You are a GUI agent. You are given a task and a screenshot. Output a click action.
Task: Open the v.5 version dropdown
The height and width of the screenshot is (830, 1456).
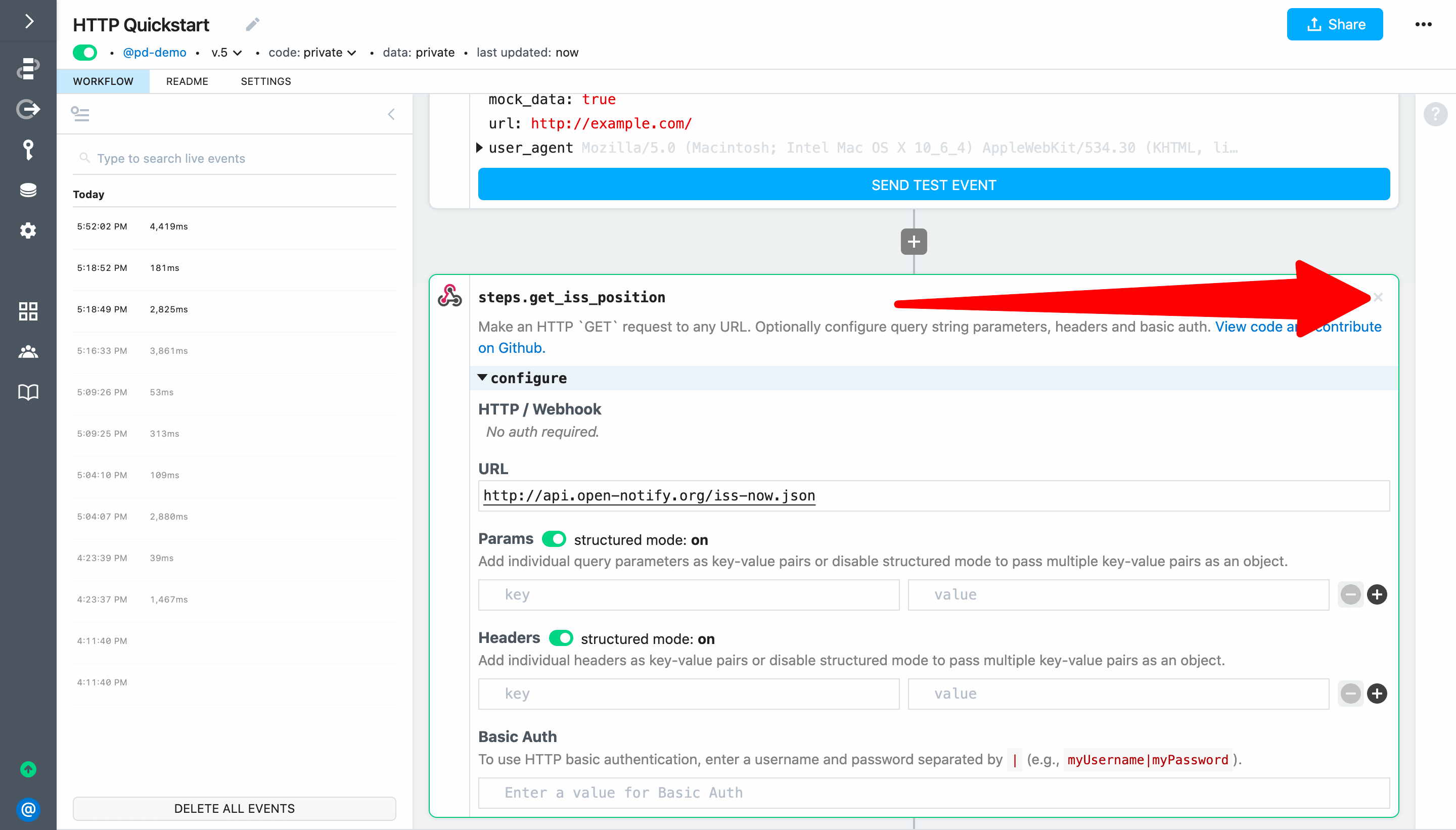point(226,53)
